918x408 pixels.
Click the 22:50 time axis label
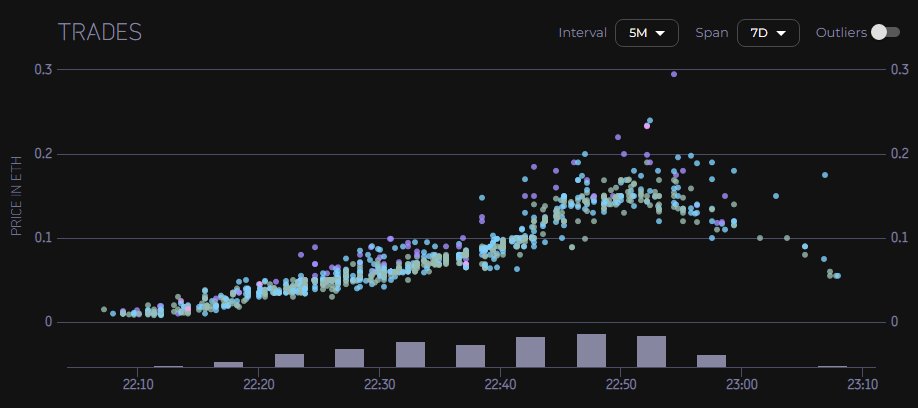(621, 386)
